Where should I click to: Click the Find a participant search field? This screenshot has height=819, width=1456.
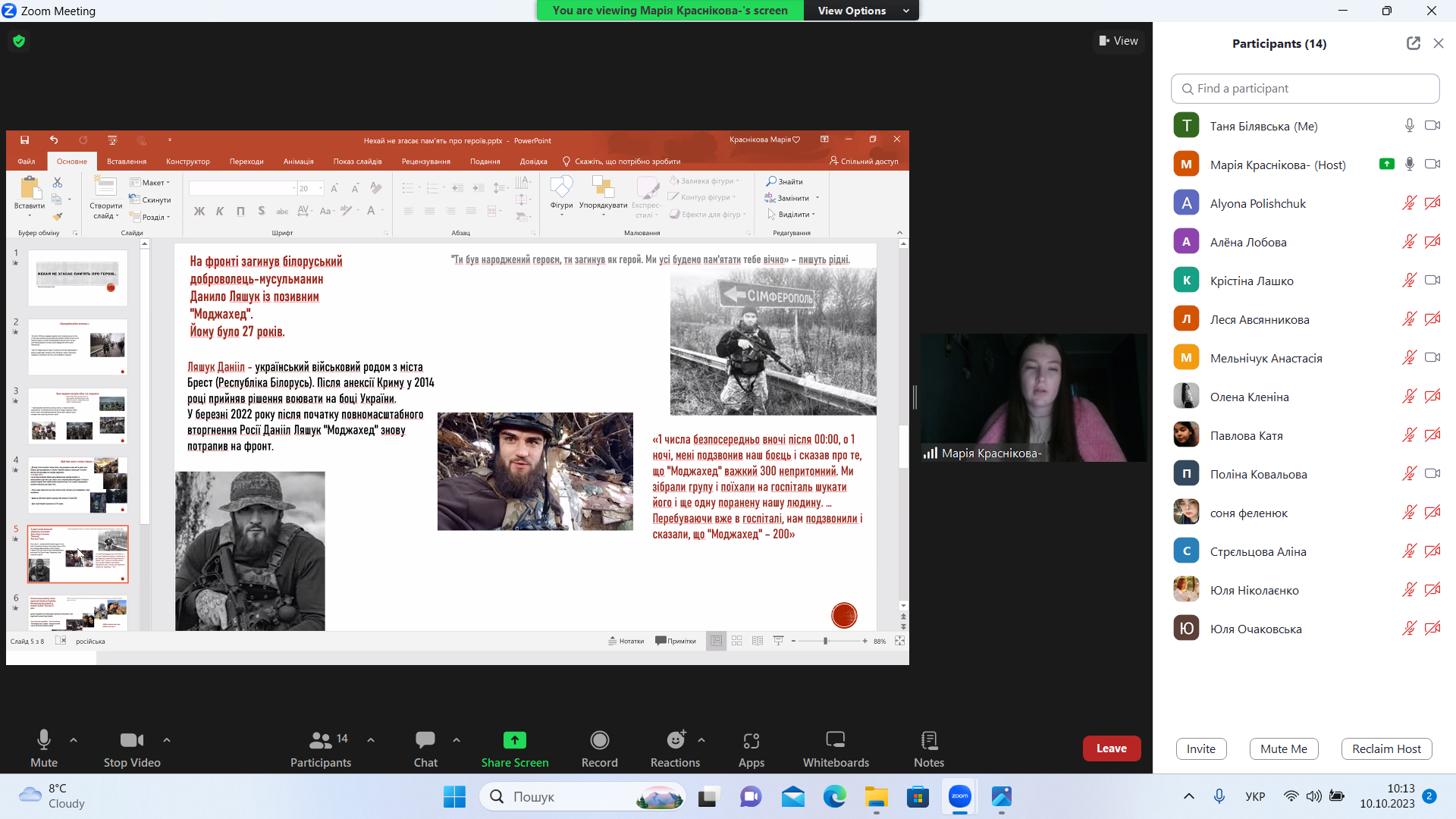point(1304,89)
